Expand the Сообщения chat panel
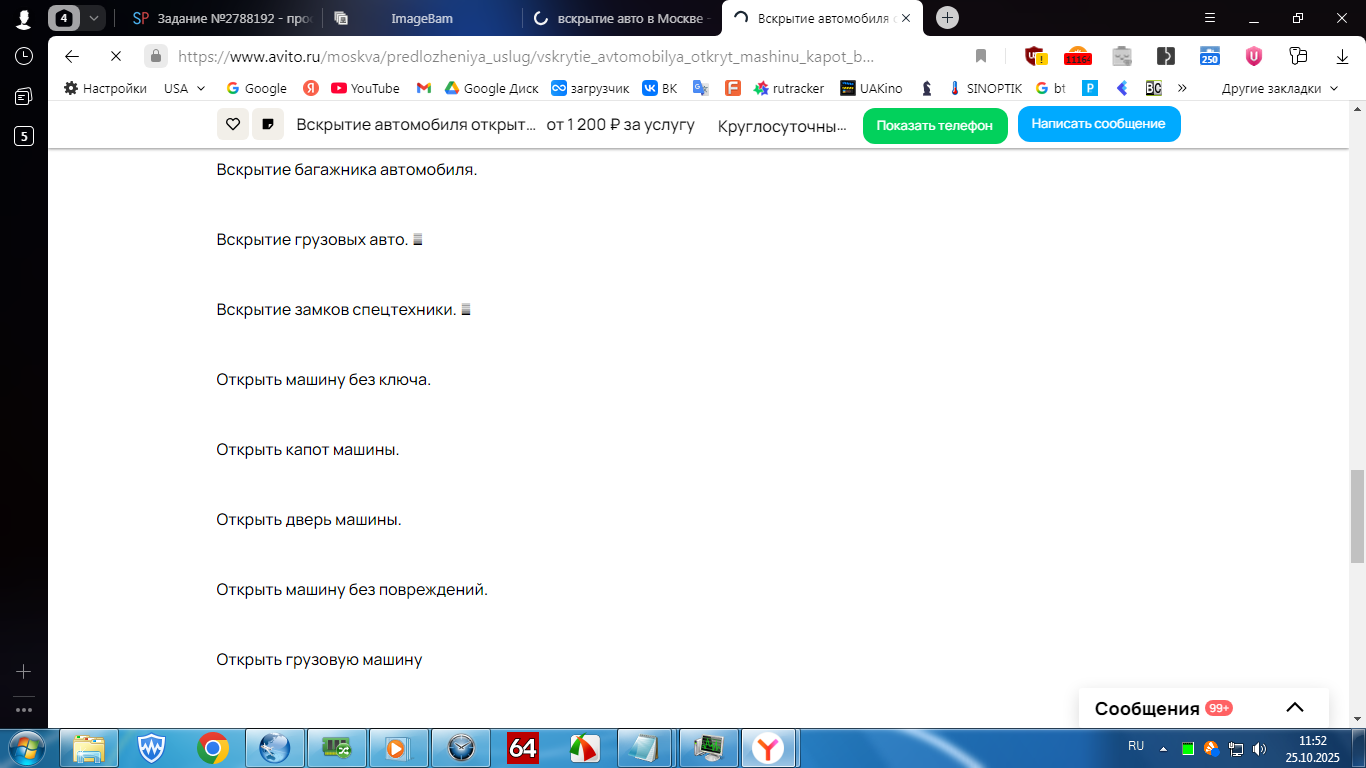This screenshot has width=1366, height=768. (1294, 708)
